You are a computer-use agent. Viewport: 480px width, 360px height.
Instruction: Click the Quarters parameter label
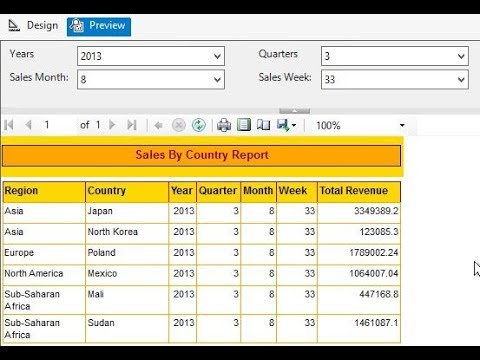coord(278,54)
